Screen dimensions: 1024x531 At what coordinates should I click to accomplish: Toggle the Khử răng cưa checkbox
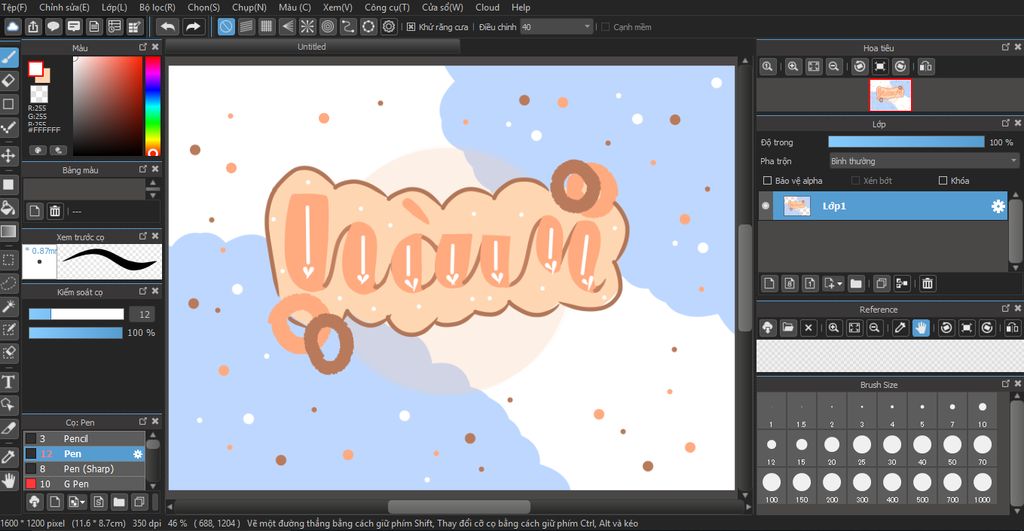coord(411,27)
